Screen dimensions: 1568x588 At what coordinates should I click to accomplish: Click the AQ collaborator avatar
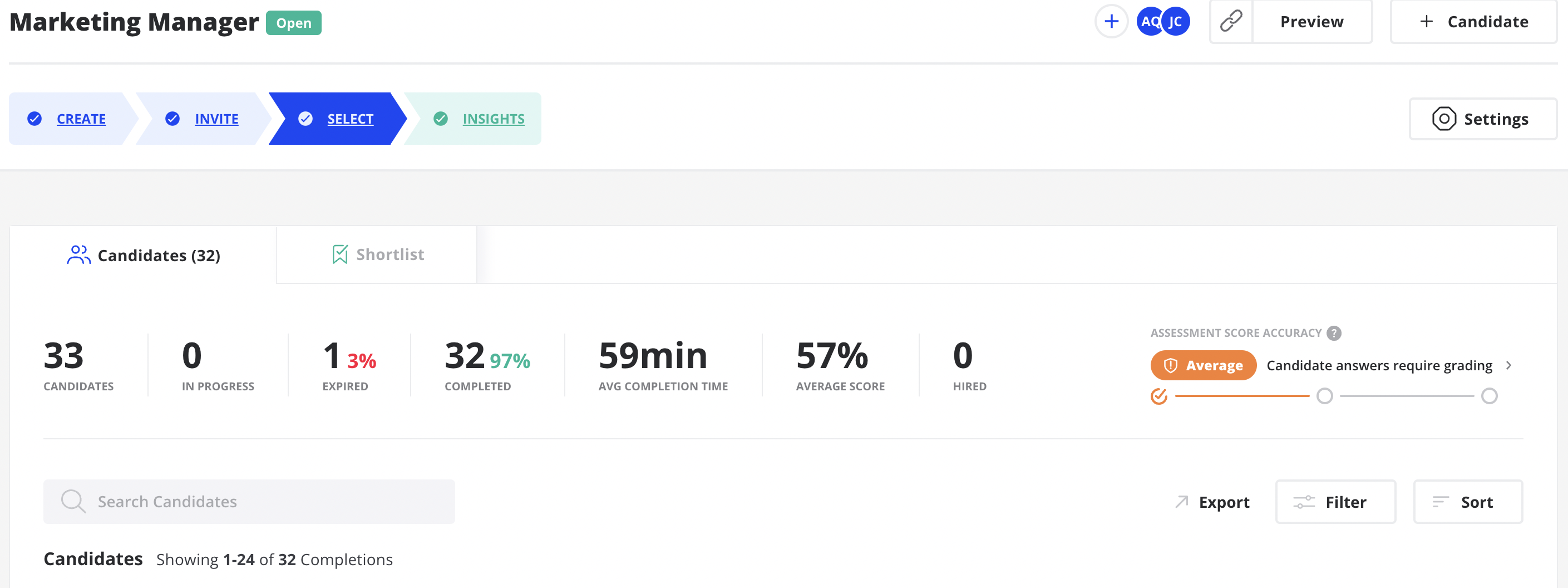pos(1148,22)
